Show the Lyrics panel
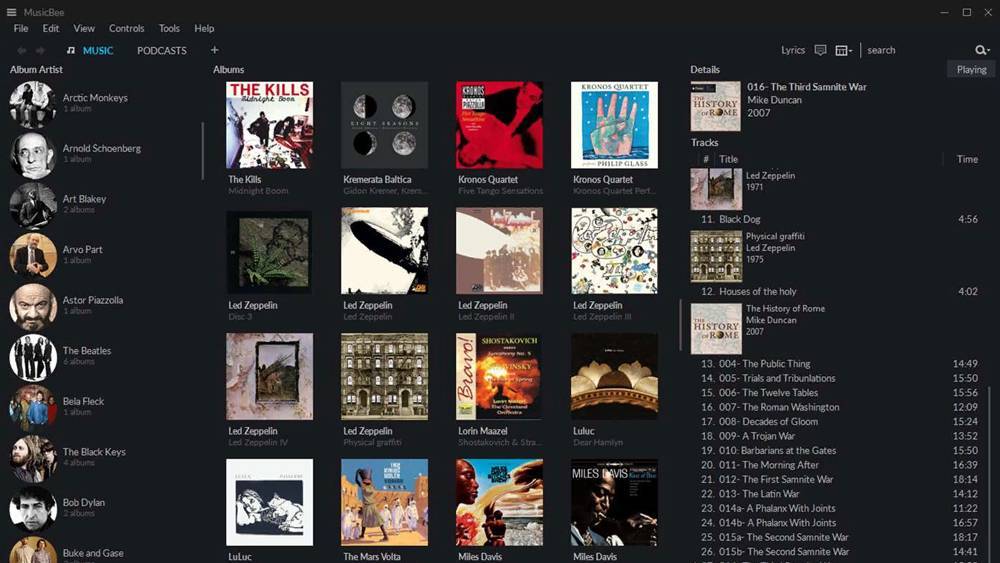Screen dimensions: 1000x563 click(793, 50)
